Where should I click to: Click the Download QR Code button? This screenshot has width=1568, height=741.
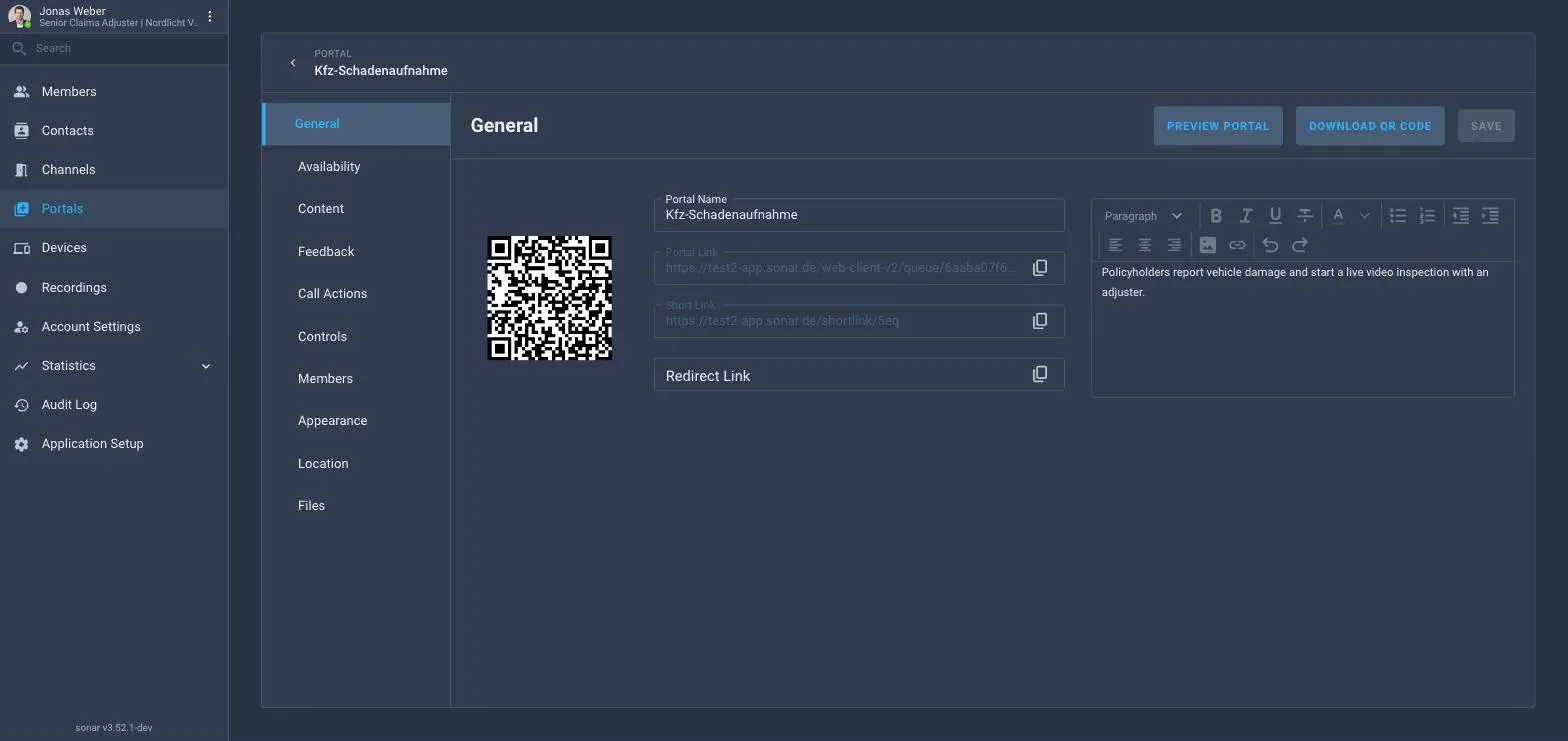(x=1370, y=126)
